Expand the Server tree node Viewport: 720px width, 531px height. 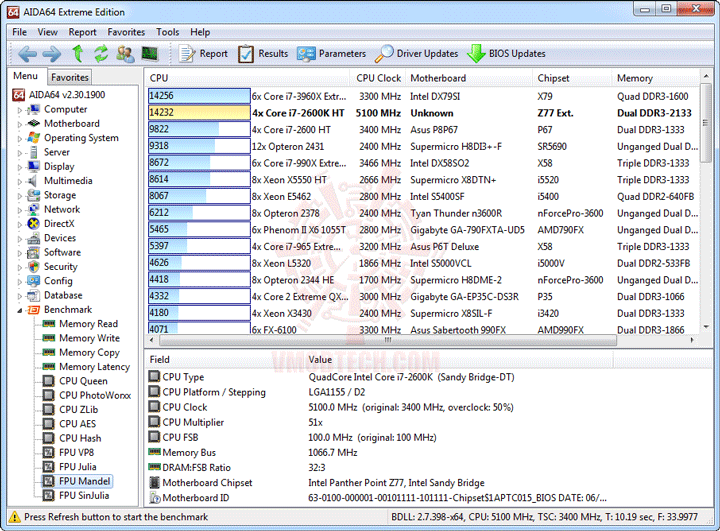[20, 153]
